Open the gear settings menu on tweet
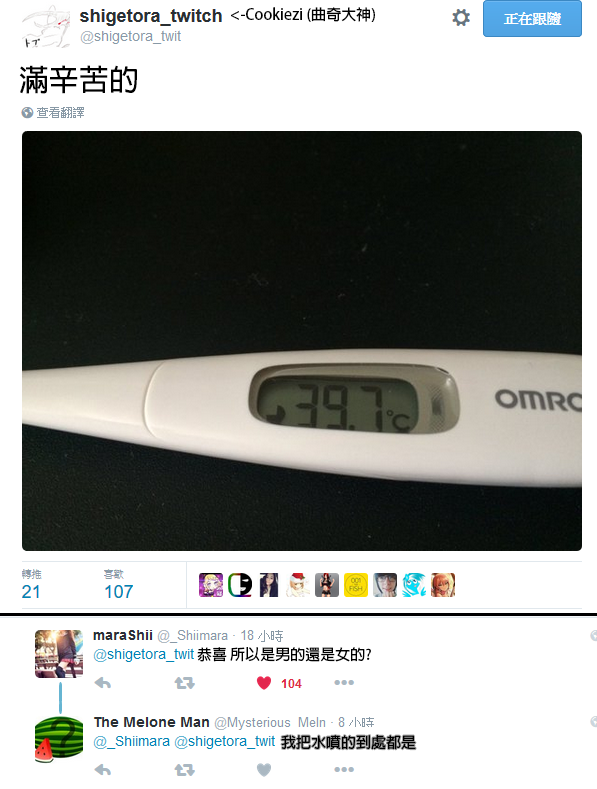Image resolution: width=597 pixels, height=789 pixels. (x=461, y=18)
